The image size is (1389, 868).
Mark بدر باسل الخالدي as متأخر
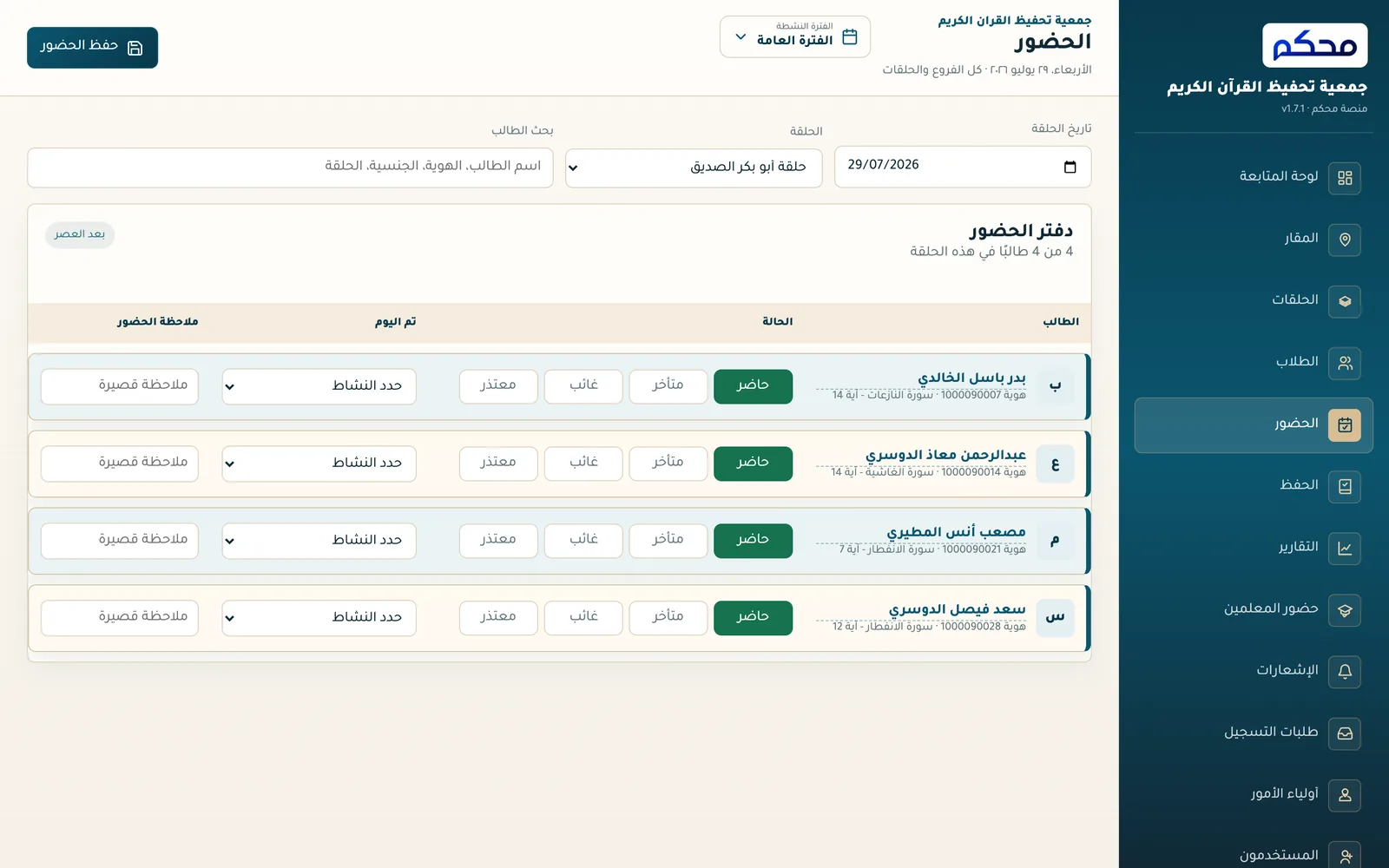[668, 386]
